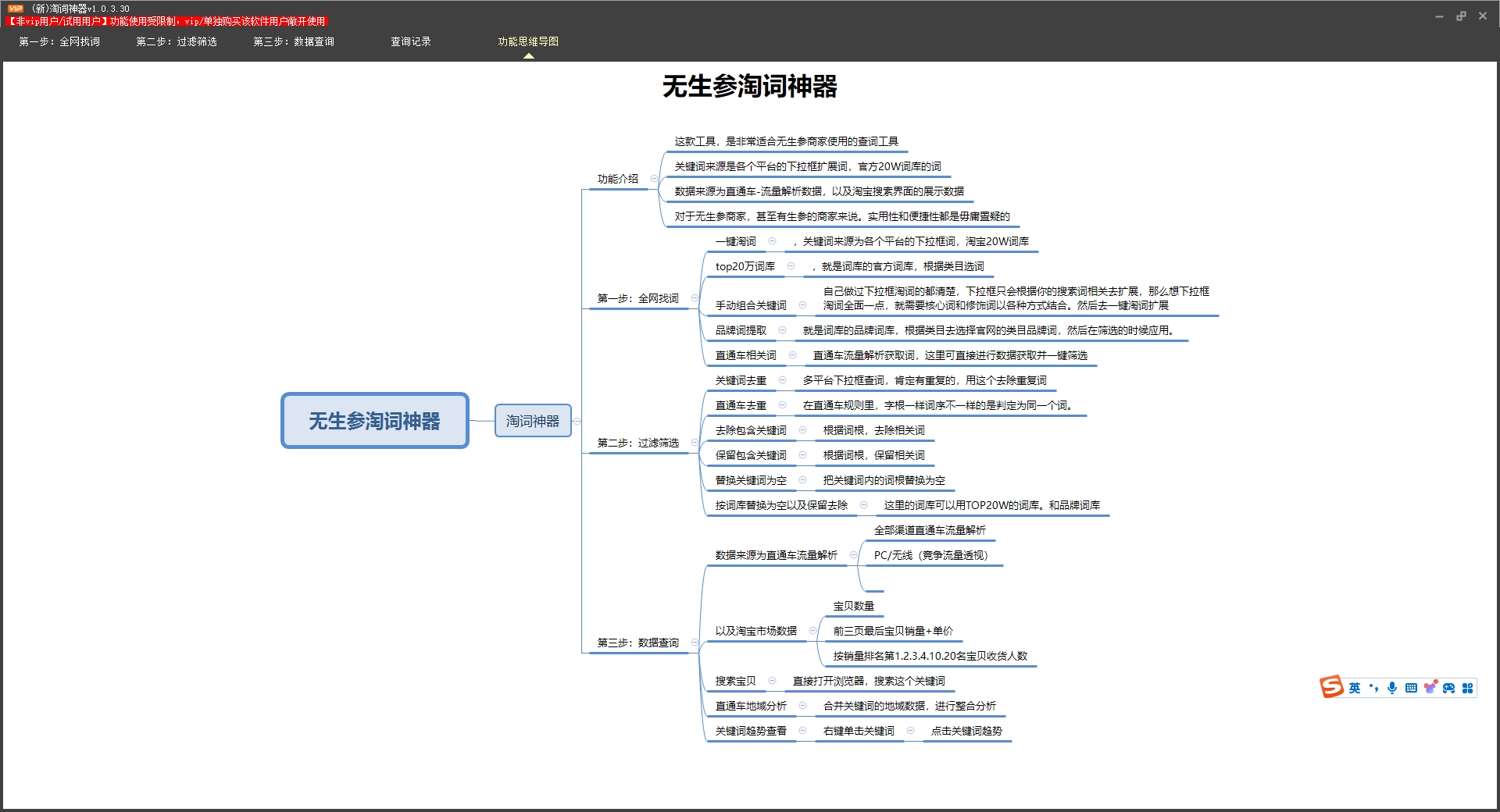Click the page heading 无生参淘词神器
The image size is (1500, 812).
click(750, 86)
